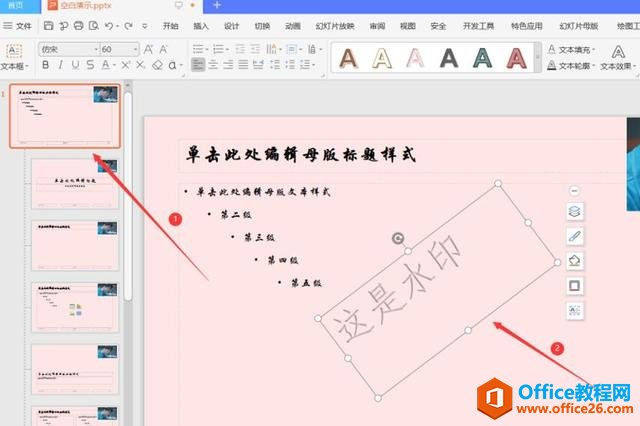This screenshot has width=640, height=426.
Task: Toggle Bold formatting
Action: click(x=45, y=64)
